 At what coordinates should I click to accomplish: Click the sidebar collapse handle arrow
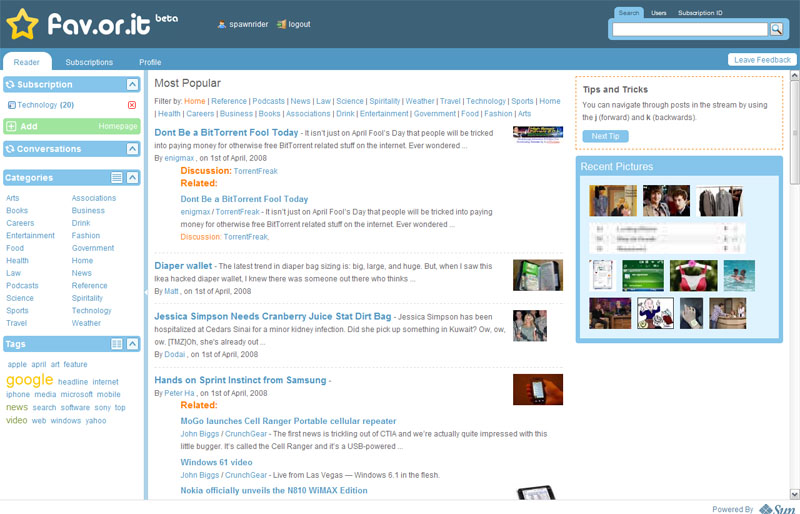(x=146, y=292)
